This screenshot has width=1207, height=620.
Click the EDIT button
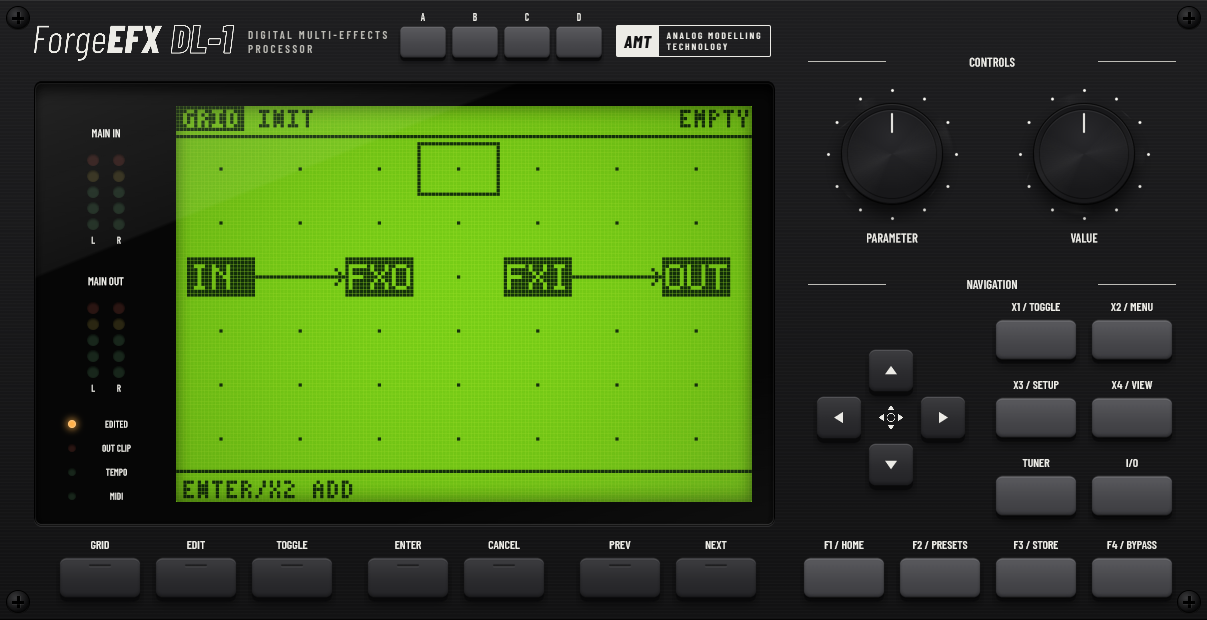tap(196, 578)
